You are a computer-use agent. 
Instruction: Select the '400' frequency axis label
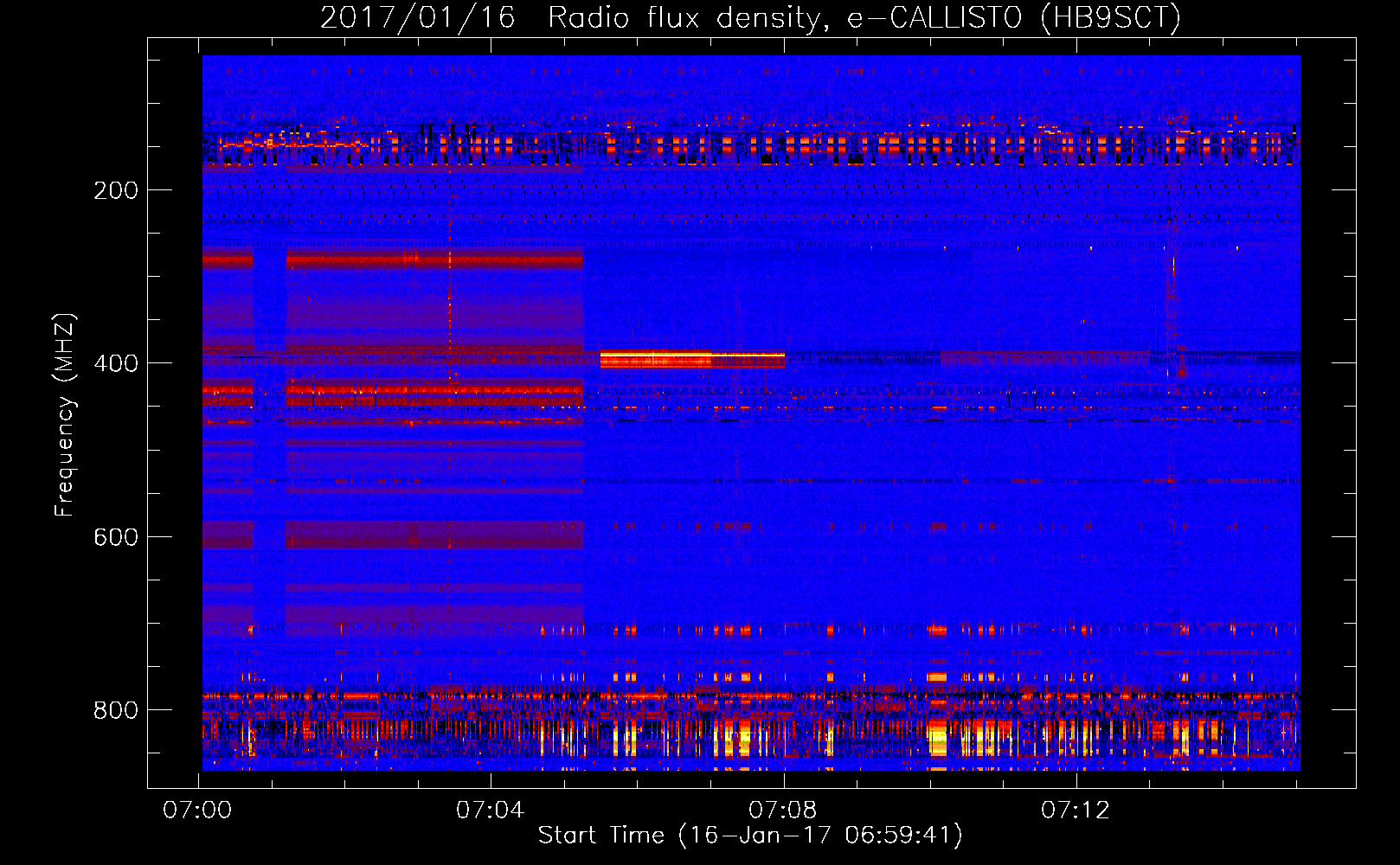tap(116, 363)
